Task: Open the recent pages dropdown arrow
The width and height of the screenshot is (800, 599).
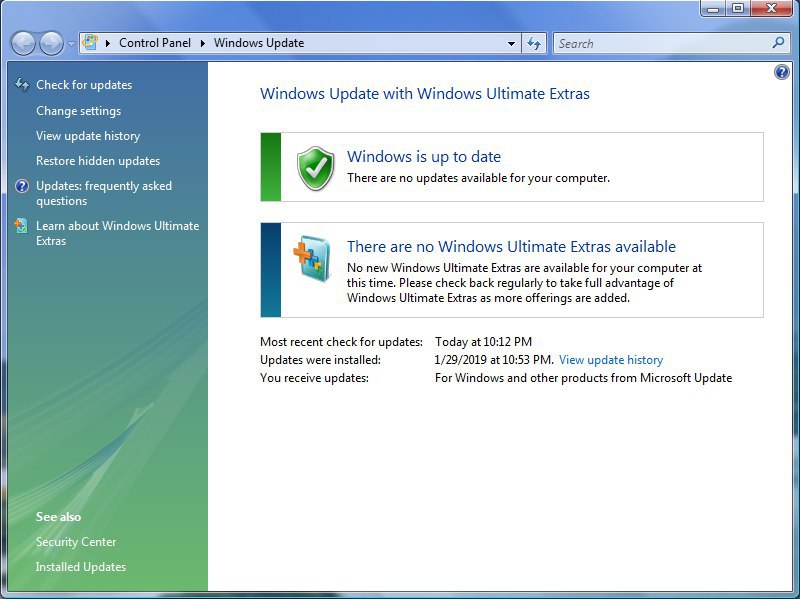Action: 71,44
